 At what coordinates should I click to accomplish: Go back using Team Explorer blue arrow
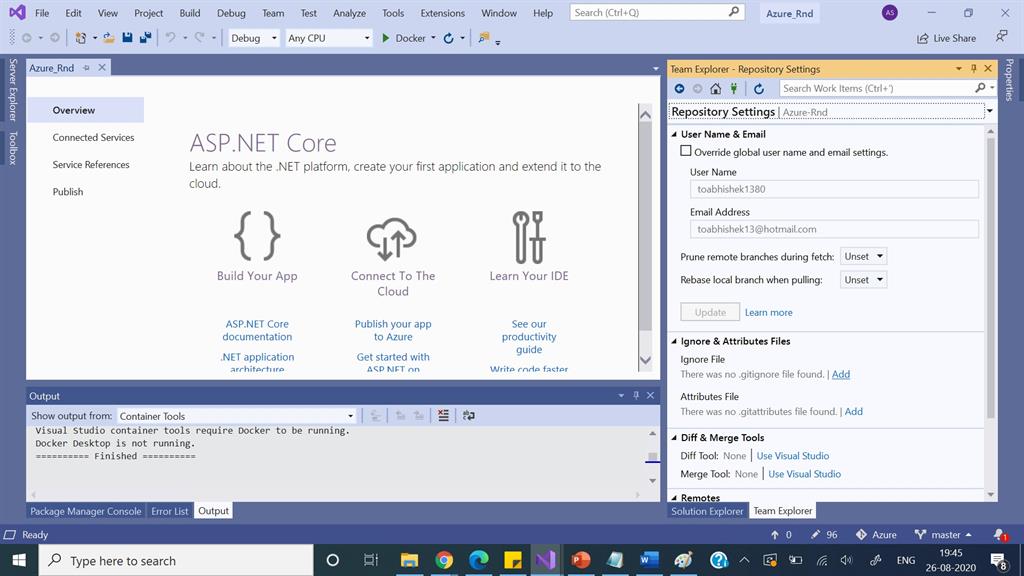coord(679,88)
